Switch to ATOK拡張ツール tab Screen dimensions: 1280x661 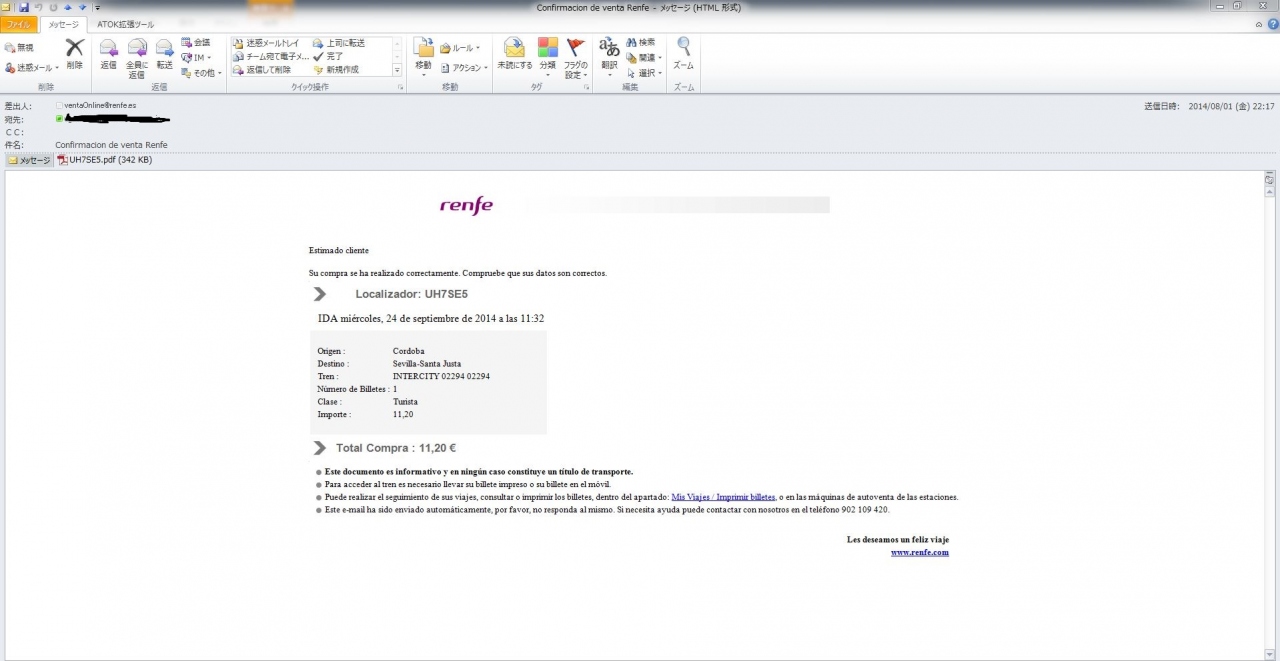[125, 24]
